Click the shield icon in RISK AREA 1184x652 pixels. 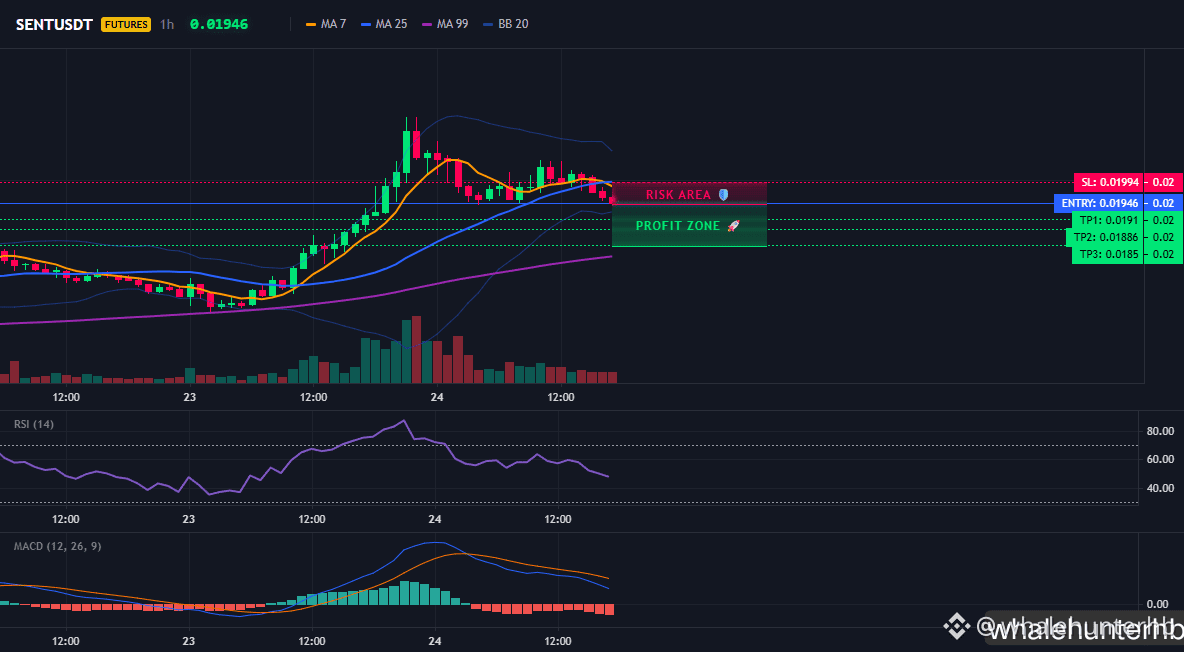[x=723, y=194]
